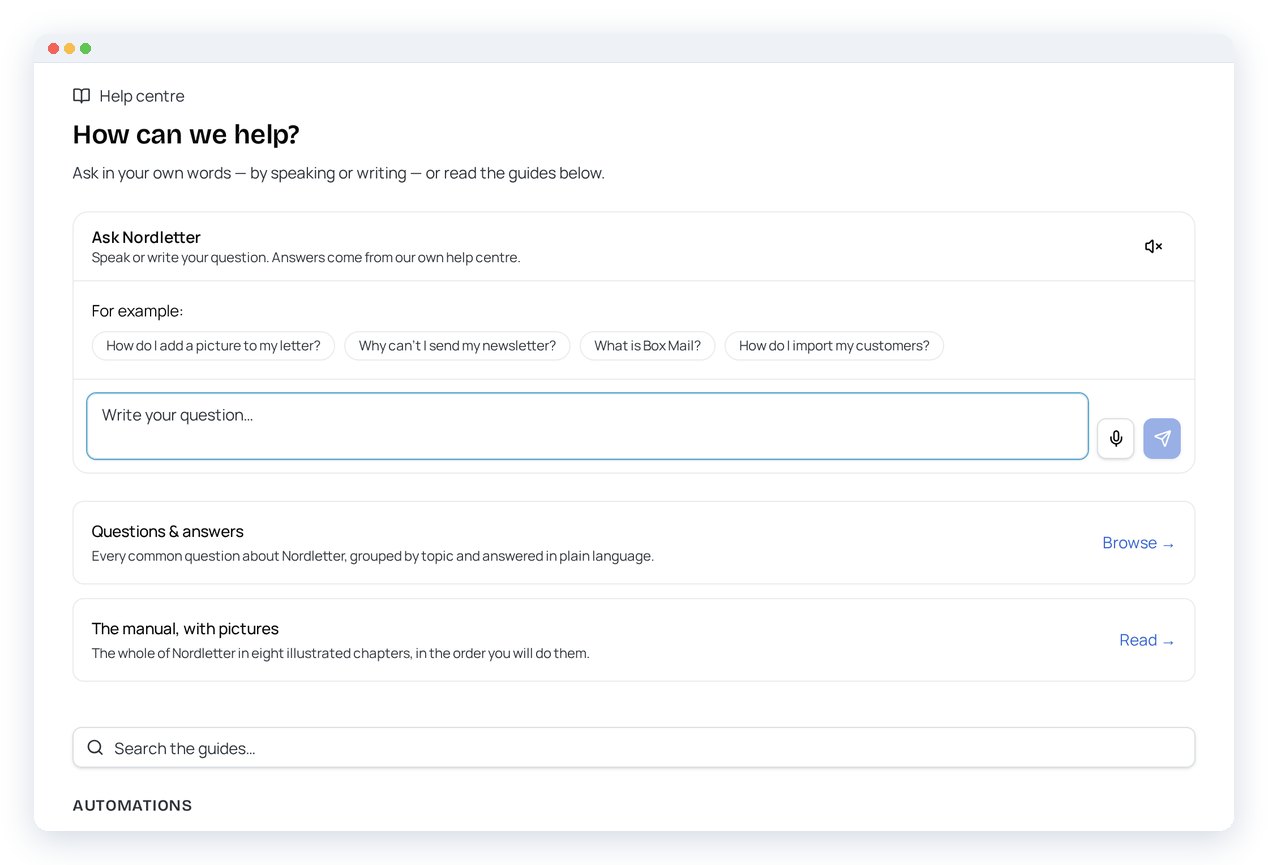
Task: Start voice input with the microphone button
Action: [1116, 438]
